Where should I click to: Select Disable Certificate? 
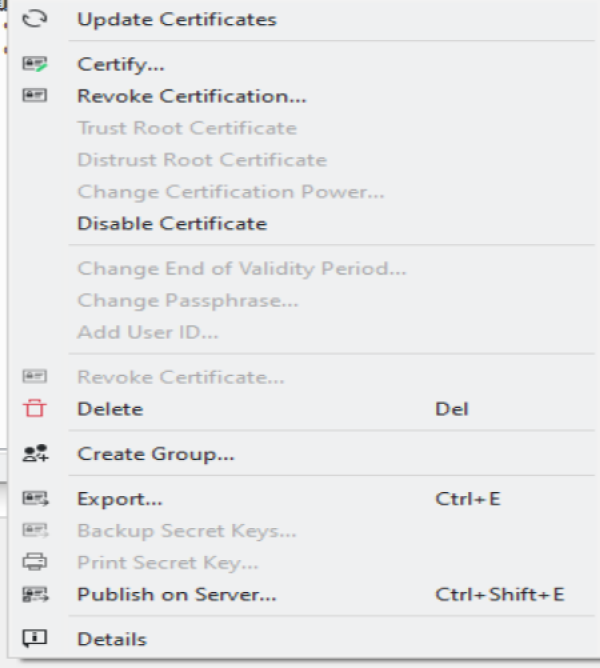[172, 224]
